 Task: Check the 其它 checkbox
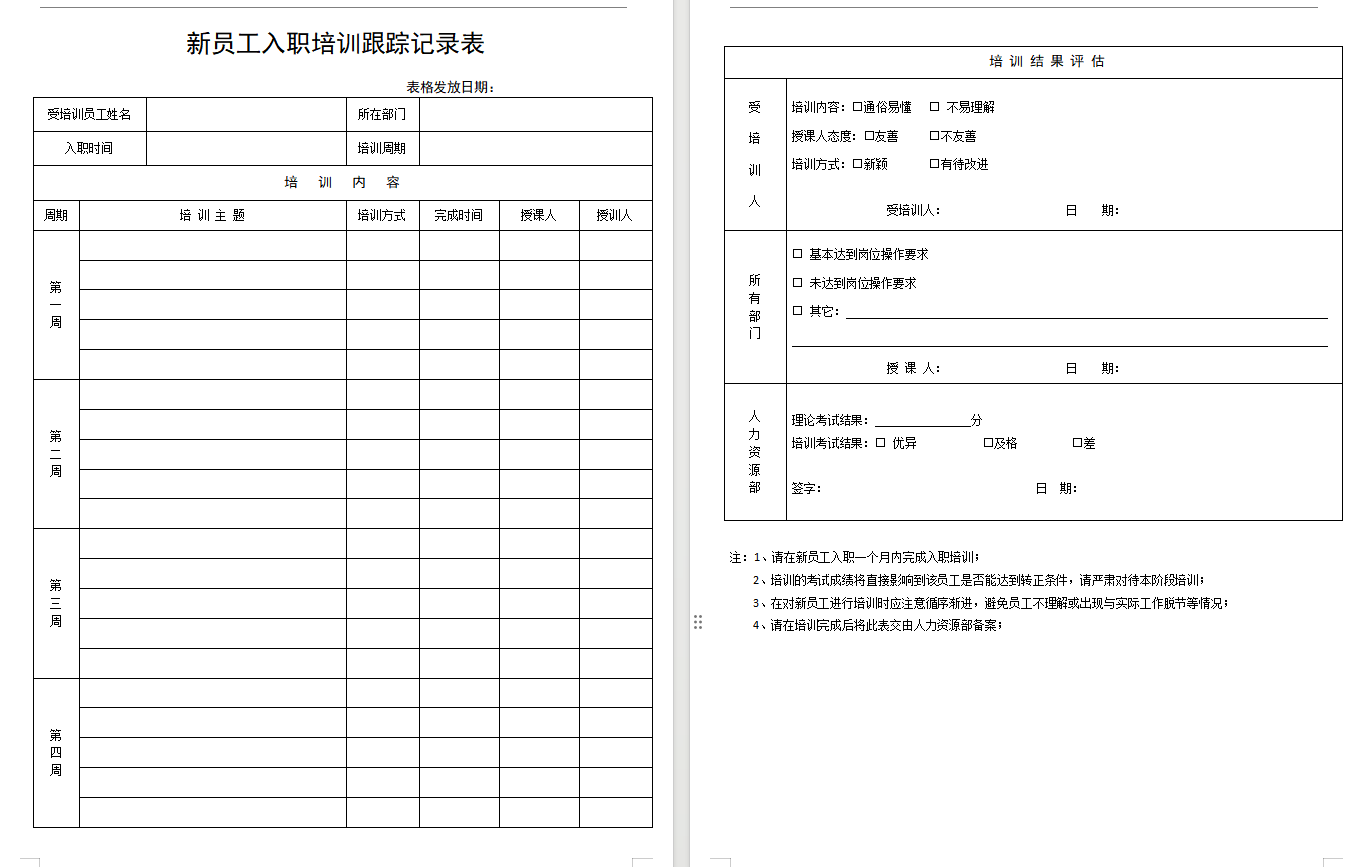pyautogui.click(x=797, y=311)
